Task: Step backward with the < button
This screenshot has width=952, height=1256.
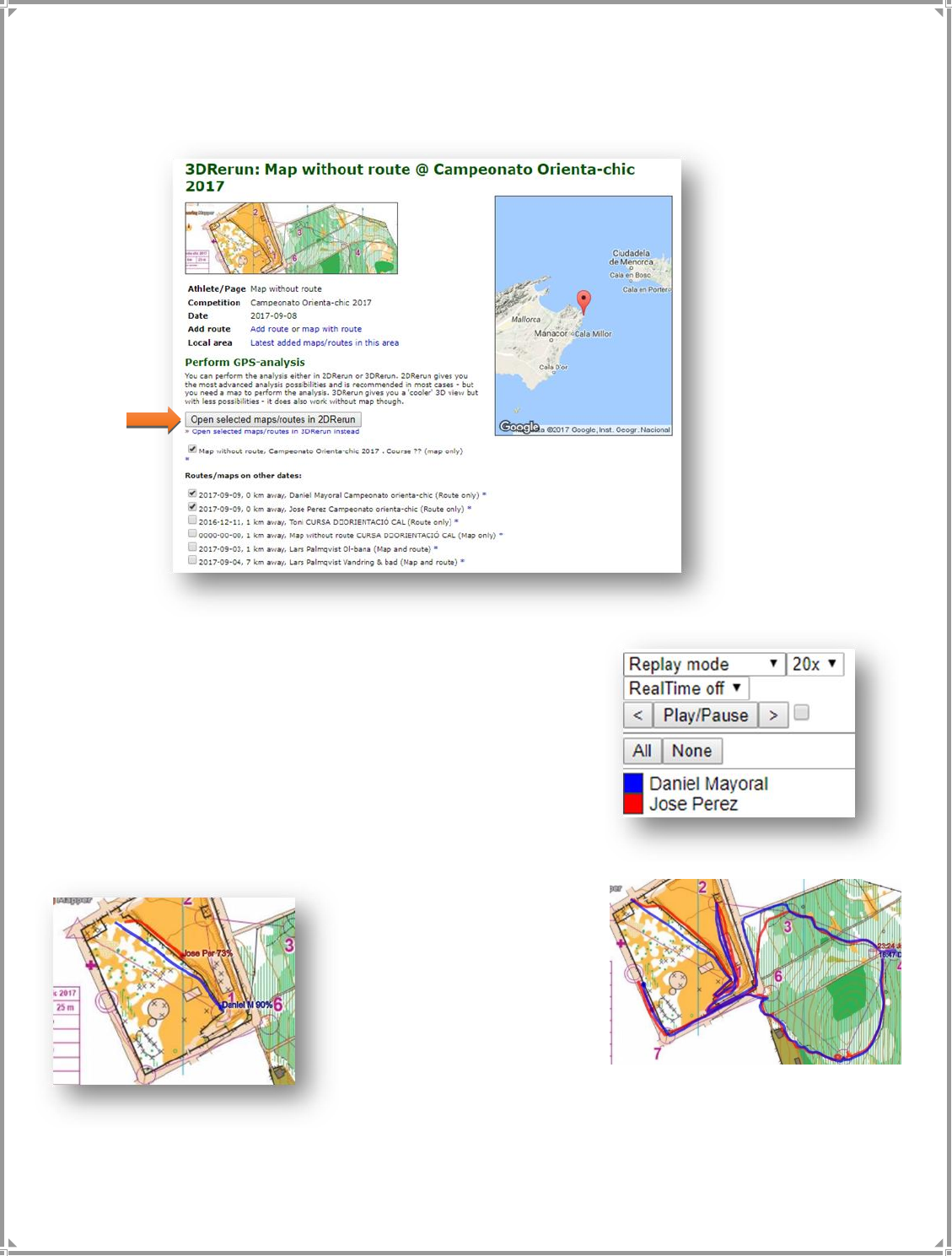Action: pyautogui.click(x=637, y=715)
